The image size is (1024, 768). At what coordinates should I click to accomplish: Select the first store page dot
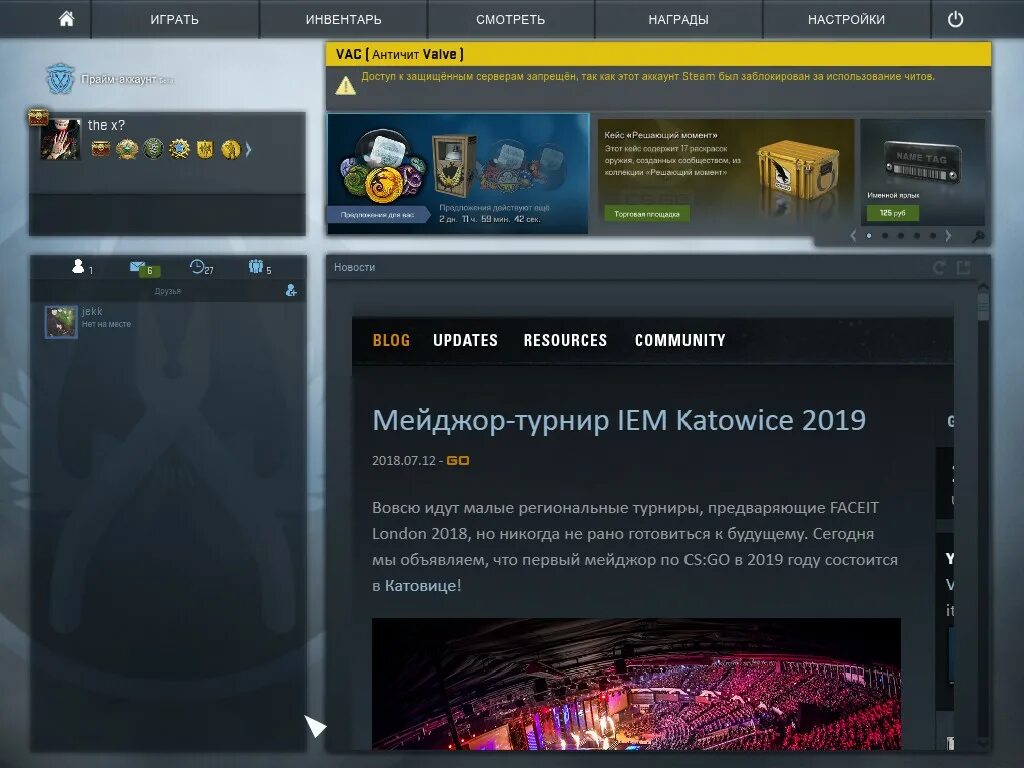point(869,236)
